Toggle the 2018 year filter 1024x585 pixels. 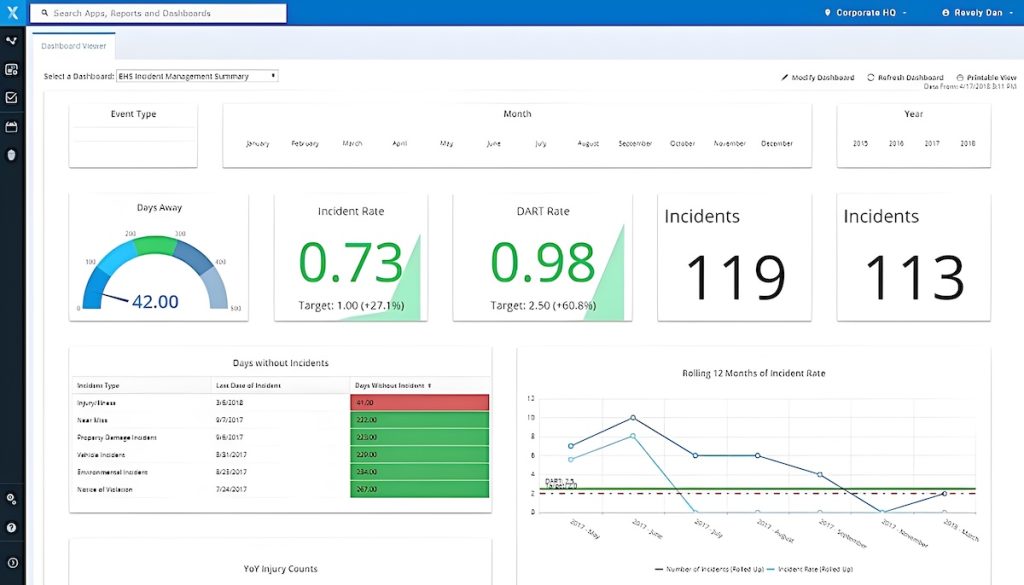(x=968, y=143)
